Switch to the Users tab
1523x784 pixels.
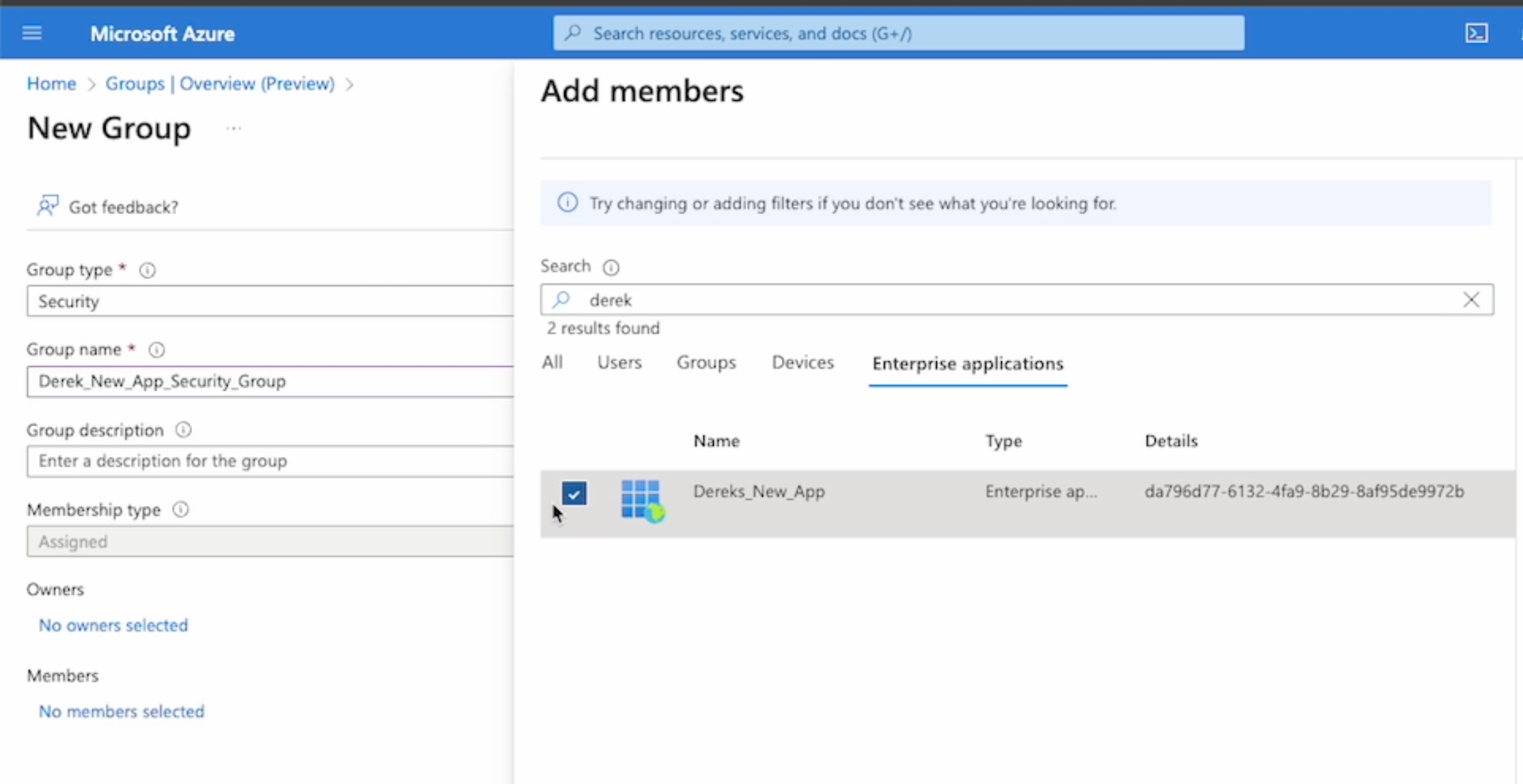(x=619, y=363)
